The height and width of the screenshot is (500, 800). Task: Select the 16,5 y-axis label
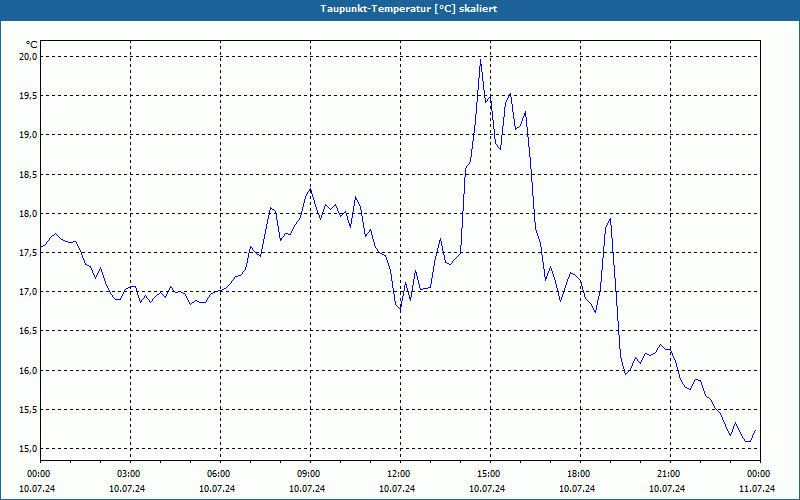[28, 331]
